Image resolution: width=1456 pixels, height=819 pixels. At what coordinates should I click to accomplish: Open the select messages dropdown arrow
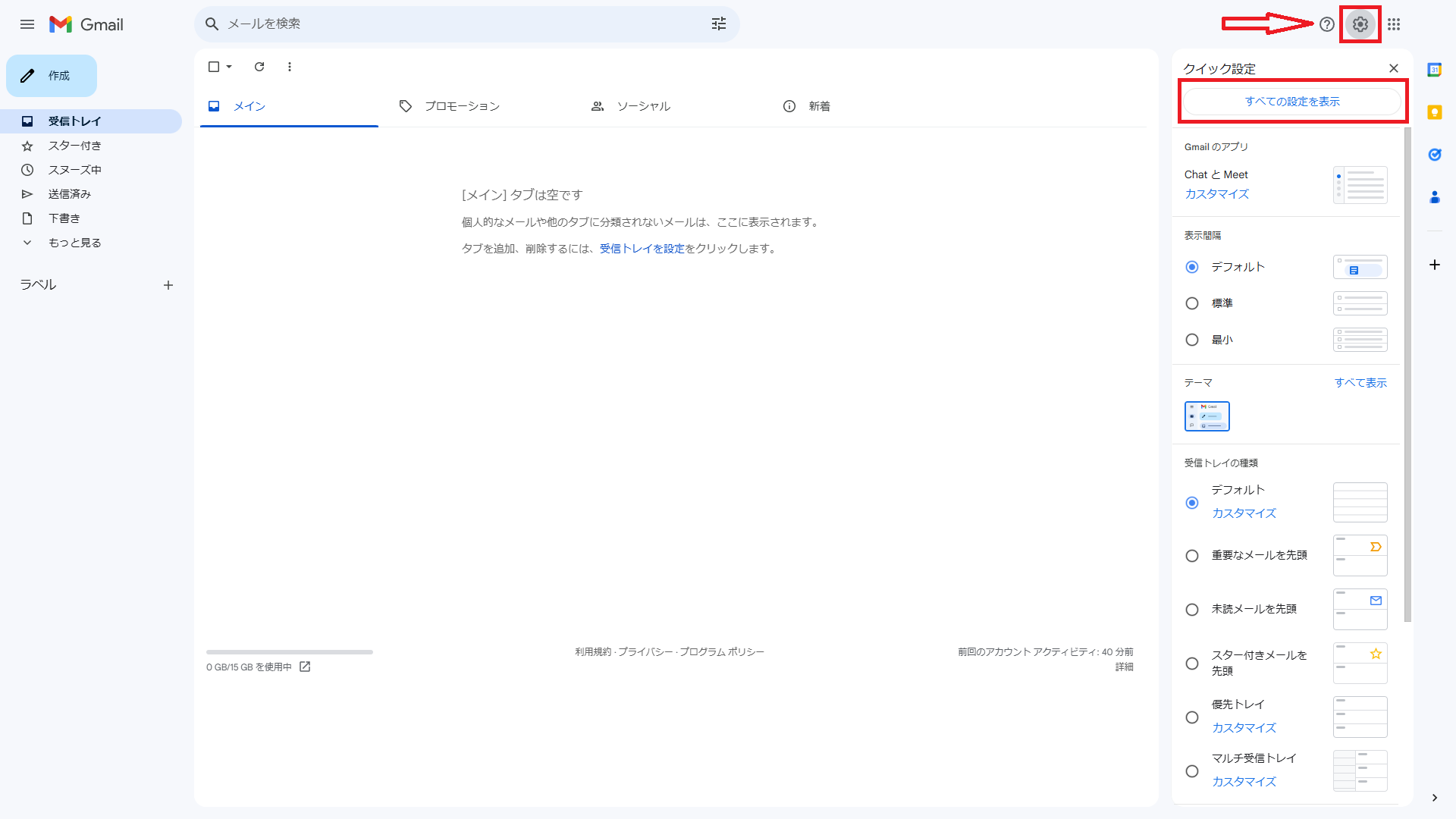point(227,67)
